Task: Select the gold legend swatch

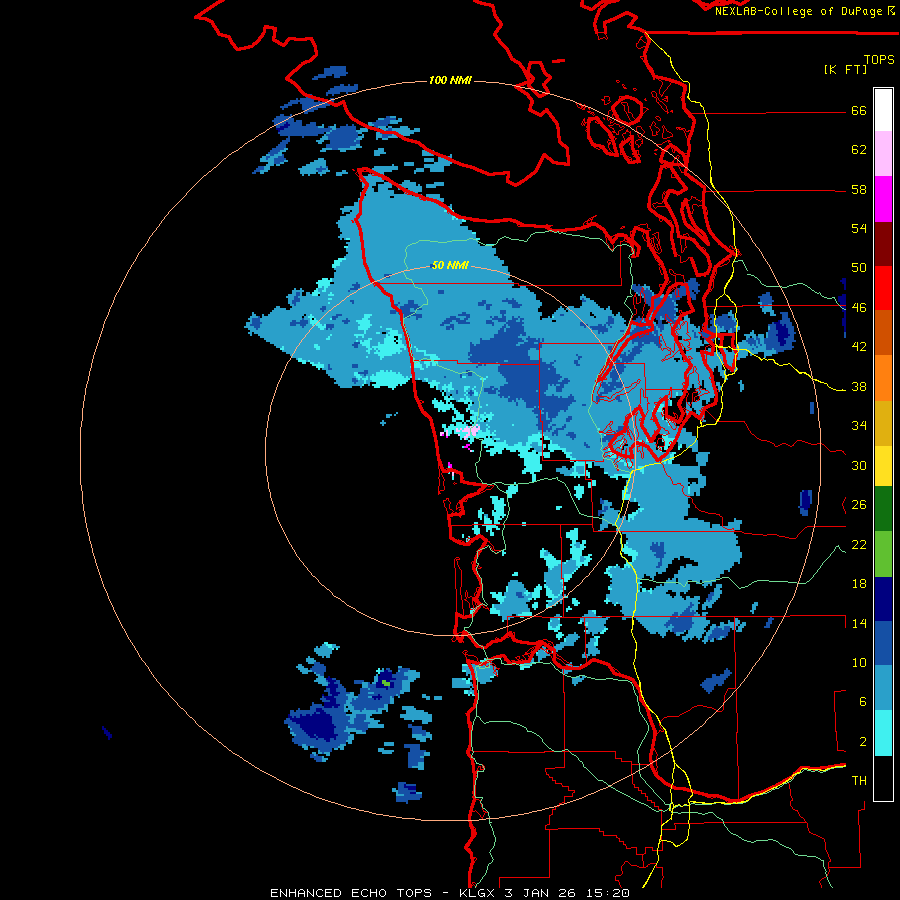Action: (x=883, y=423)
